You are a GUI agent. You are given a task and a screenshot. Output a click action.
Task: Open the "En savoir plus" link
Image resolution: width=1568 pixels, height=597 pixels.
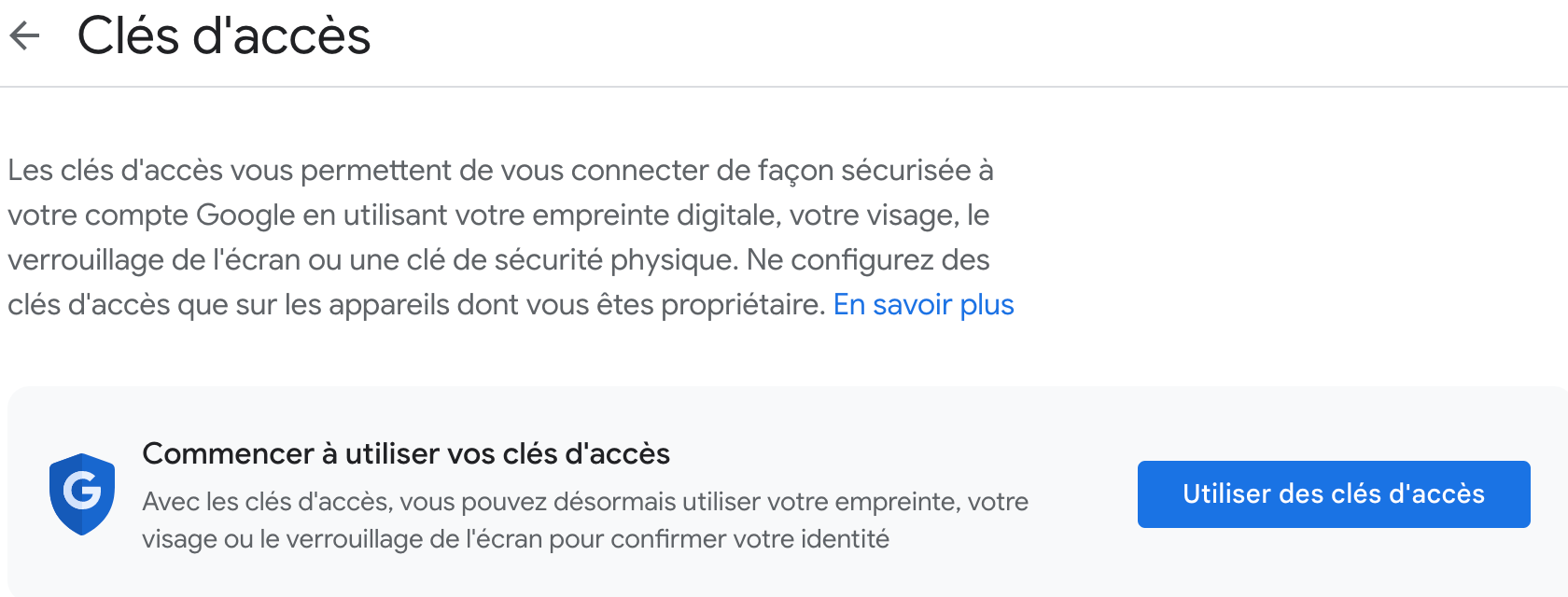(923, 305)
